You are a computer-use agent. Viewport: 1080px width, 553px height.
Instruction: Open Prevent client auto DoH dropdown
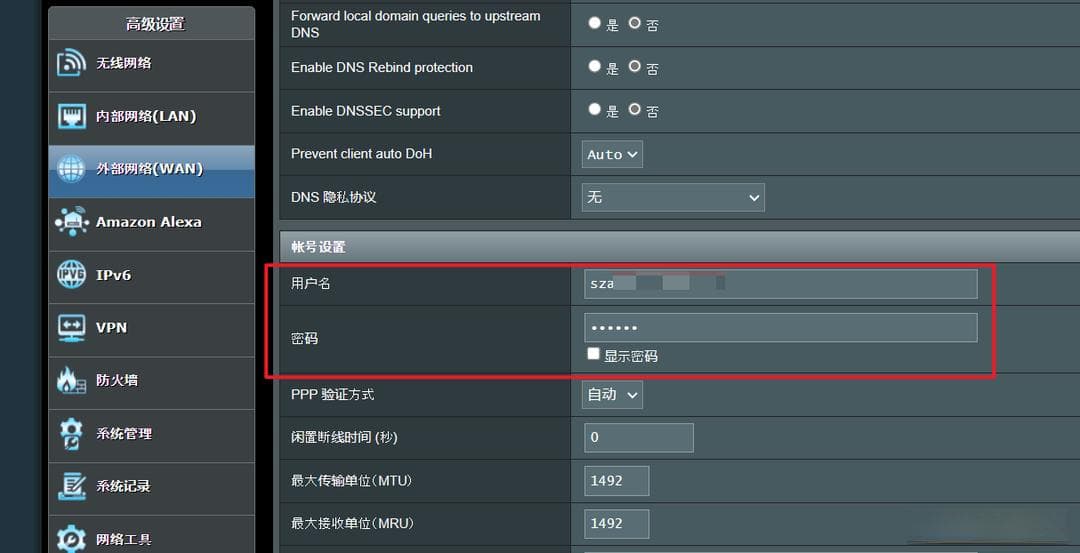(x=612, y=154)
